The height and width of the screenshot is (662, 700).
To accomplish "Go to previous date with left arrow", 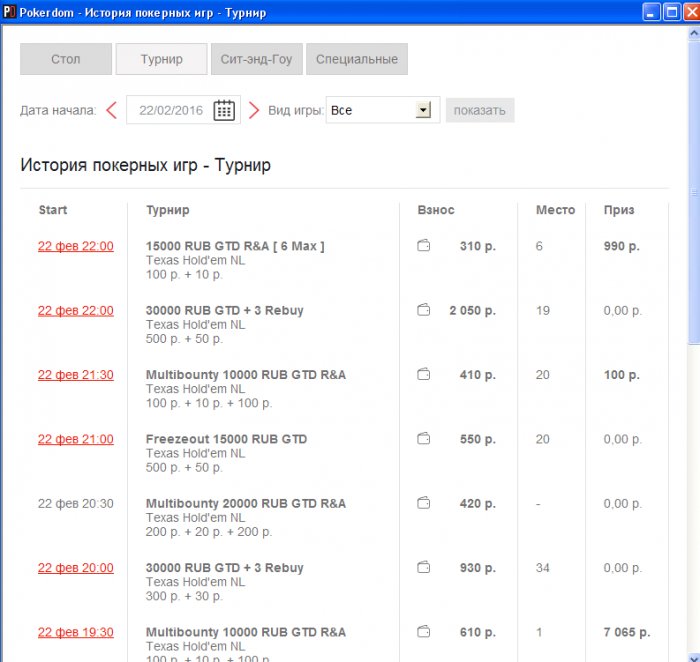I will point(112,110).
